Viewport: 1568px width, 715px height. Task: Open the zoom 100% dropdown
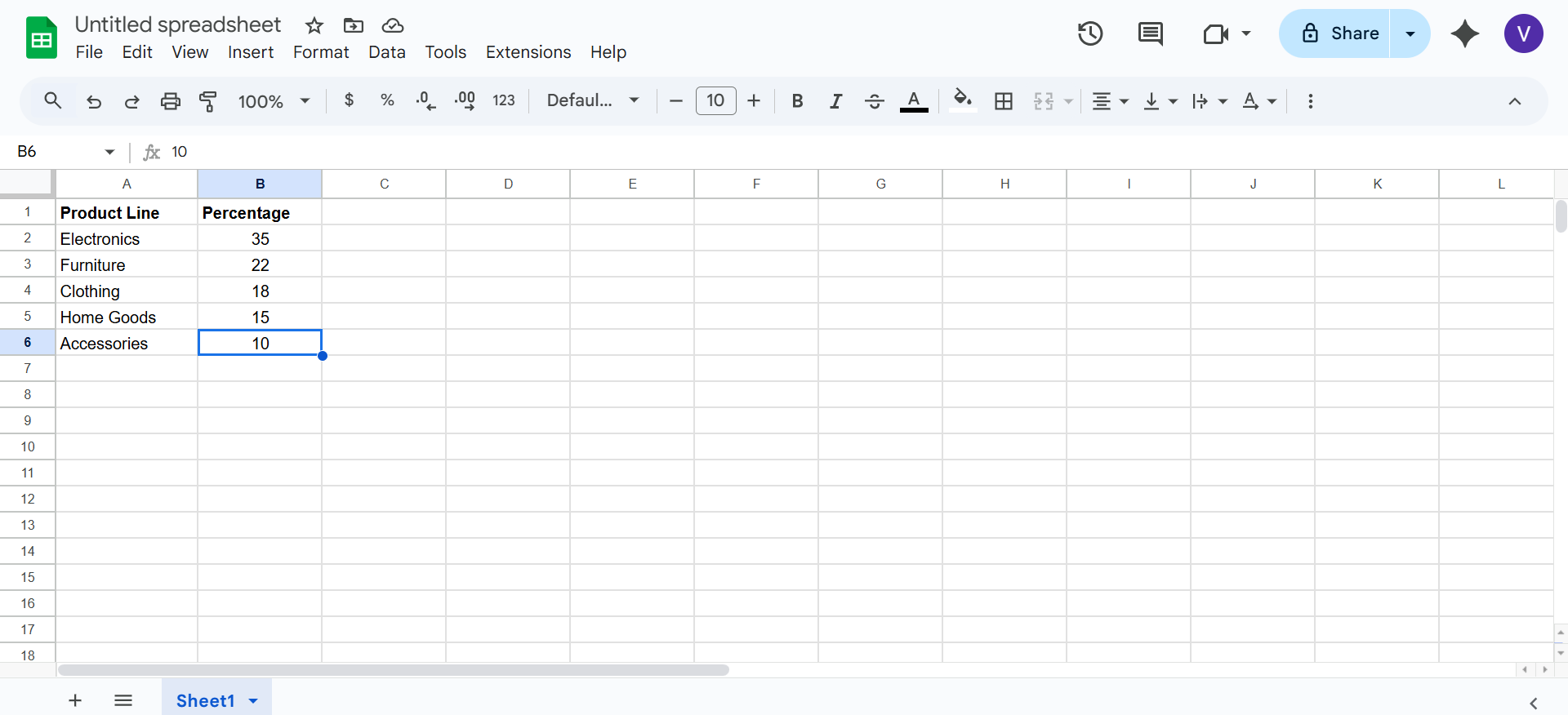(274, 101)
